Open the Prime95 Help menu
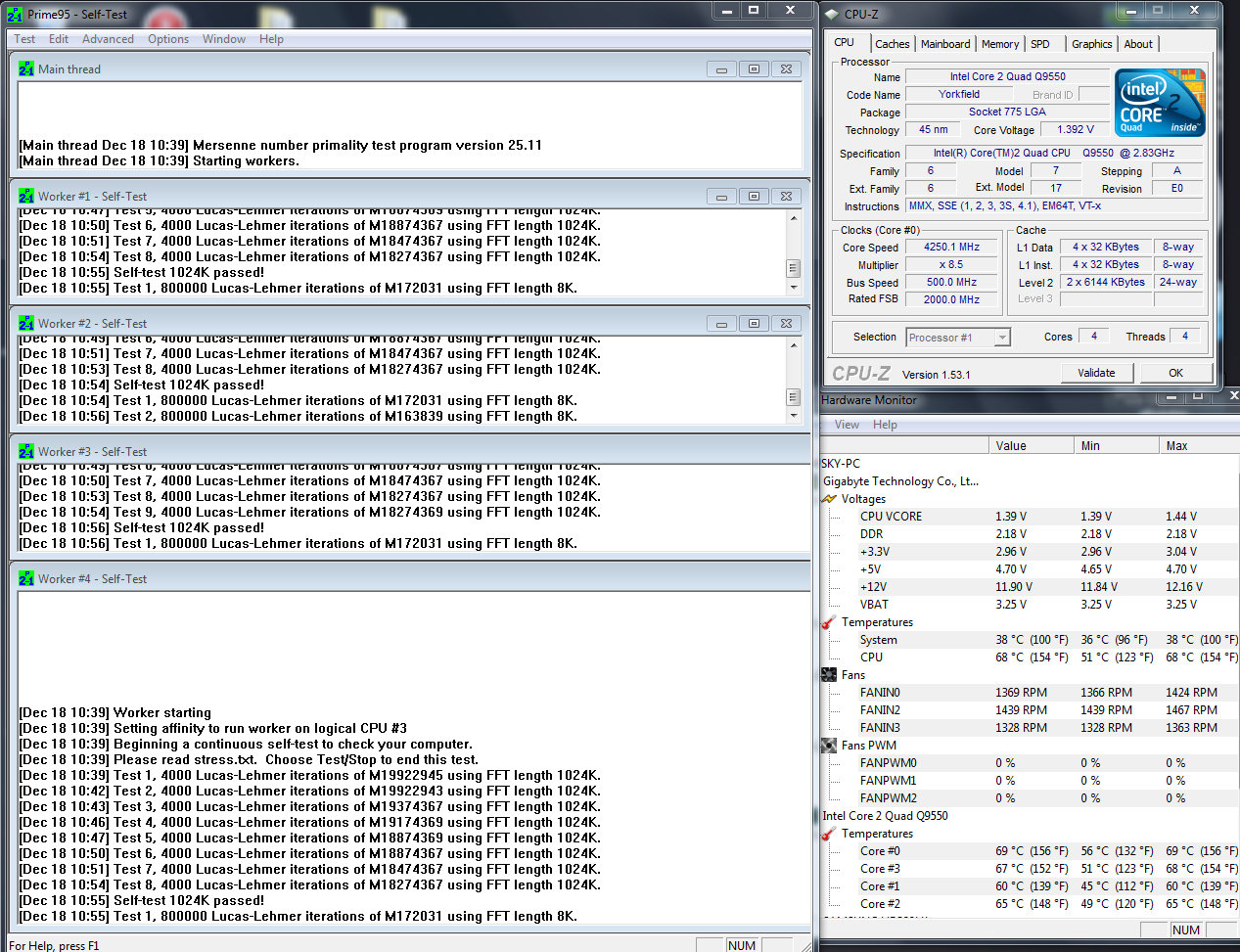The height and width of the screenshot is (952, 1240). pos(271,39)
